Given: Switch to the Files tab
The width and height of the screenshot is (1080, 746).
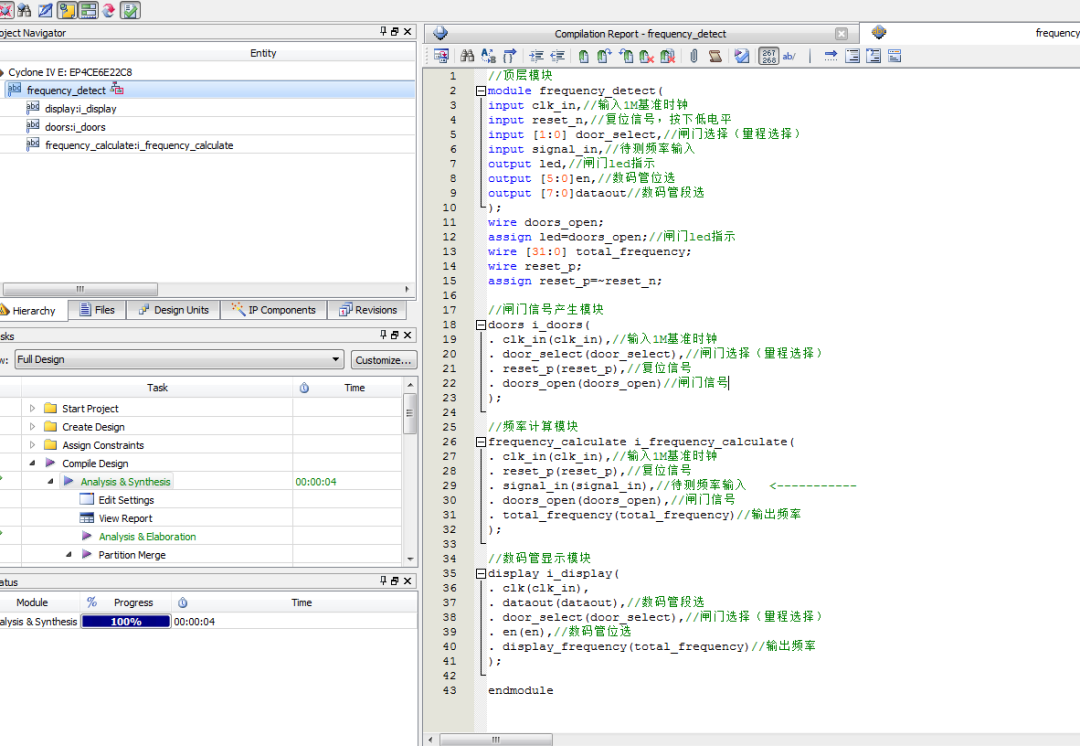Looking at the screenshot, I should (96, 310).
